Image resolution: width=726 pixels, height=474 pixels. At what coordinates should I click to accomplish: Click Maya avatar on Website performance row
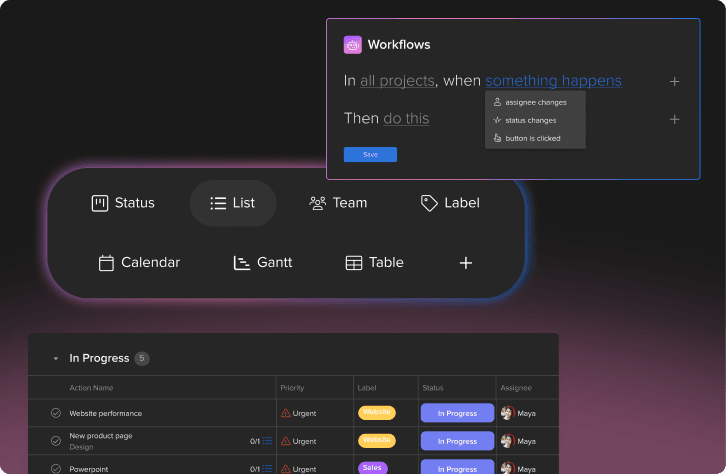tap(508, 413)
